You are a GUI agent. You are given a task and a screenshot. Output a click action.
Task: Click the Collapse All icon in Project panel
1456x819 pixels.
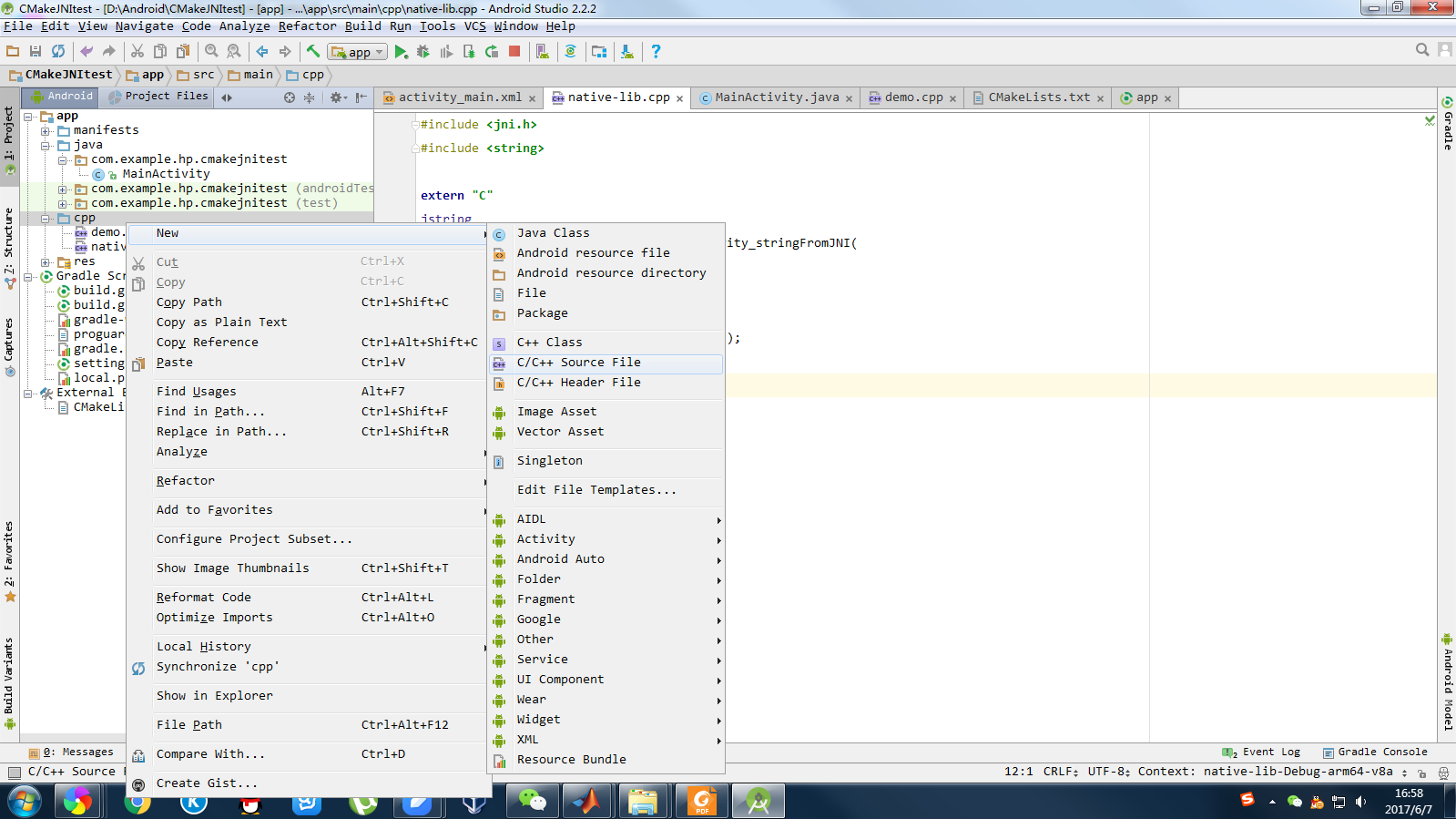click(x=310, y=97)
